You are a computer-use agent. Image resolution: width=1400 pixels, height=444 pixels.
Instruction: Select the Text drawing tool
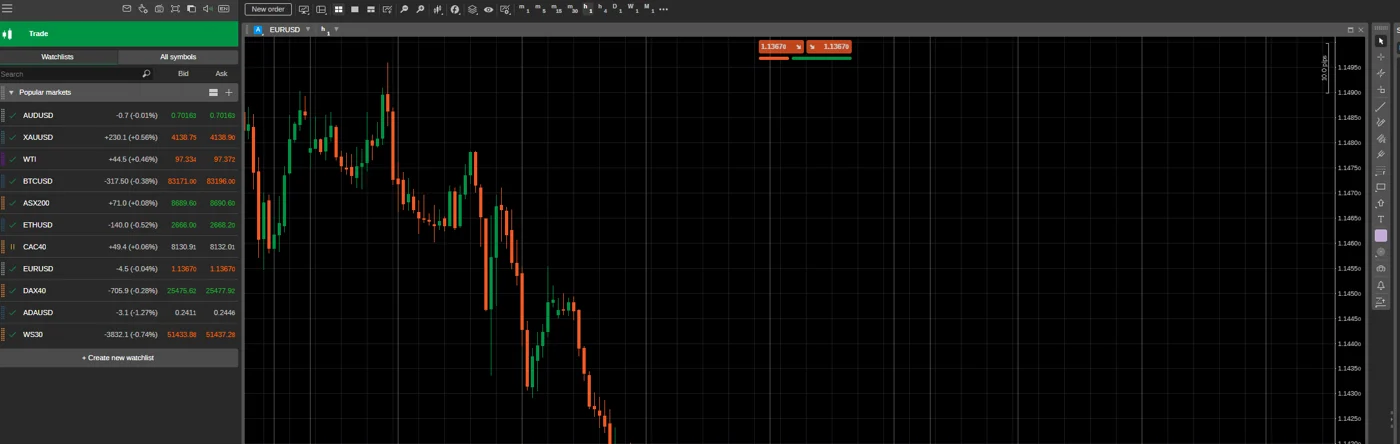click(x=1381, y=219)
